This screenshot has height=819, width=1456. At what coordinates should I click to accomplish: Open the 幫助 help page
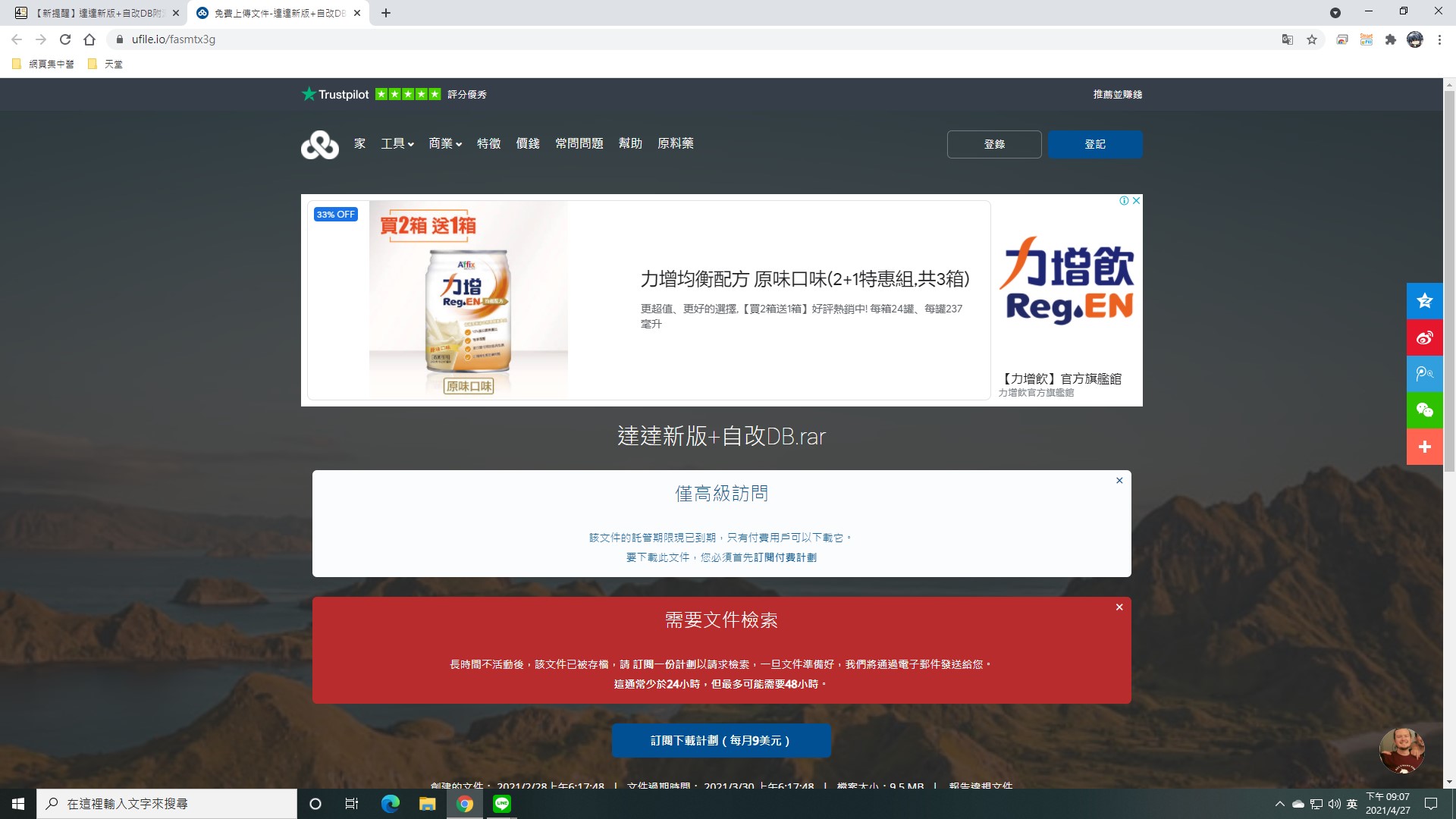coord(630,143)
